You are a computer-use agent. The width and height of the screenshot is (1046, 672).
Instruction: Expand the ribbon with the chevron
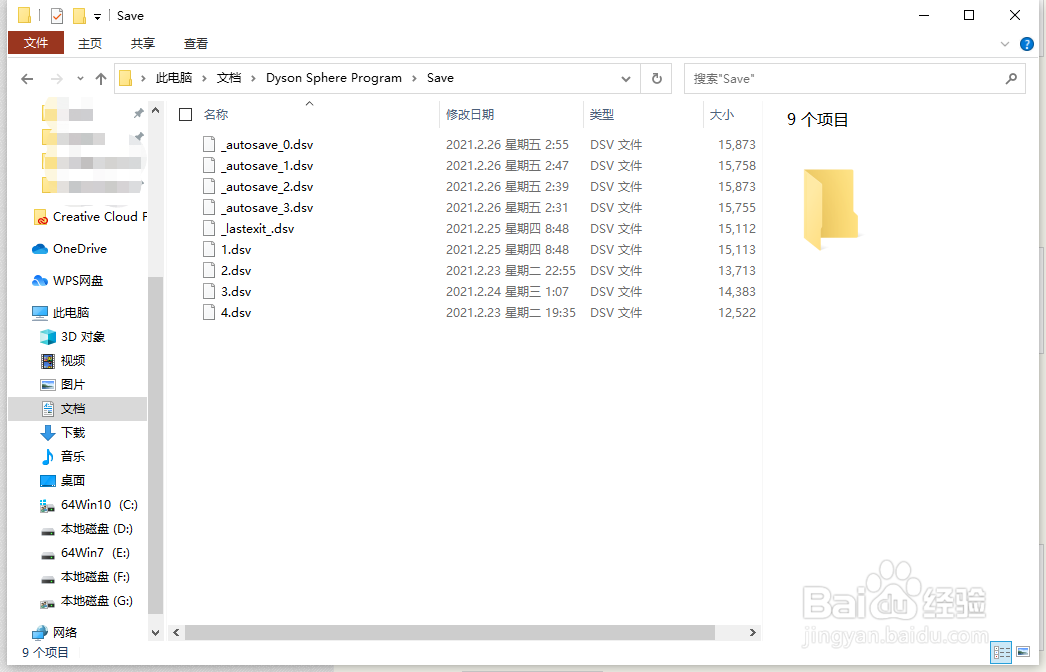(1005, 44)
